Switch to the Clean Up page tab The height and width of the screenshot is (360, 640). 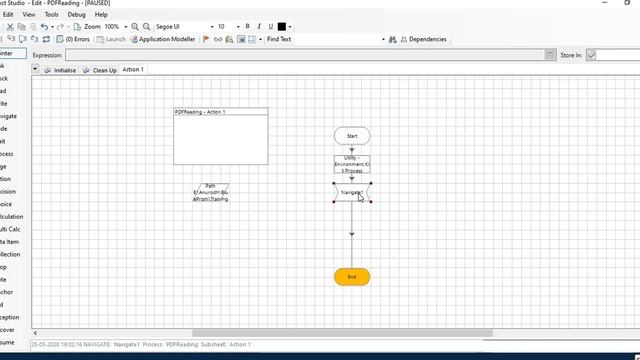click(100, 70)
